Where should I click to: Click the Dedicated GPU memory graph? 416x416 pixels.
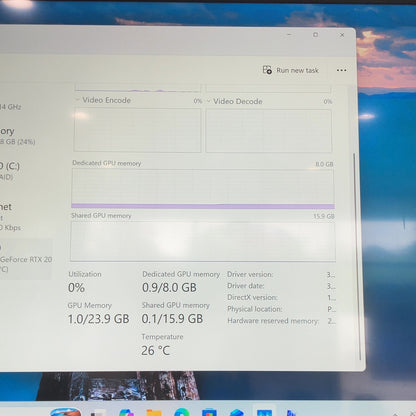[203, 189]
